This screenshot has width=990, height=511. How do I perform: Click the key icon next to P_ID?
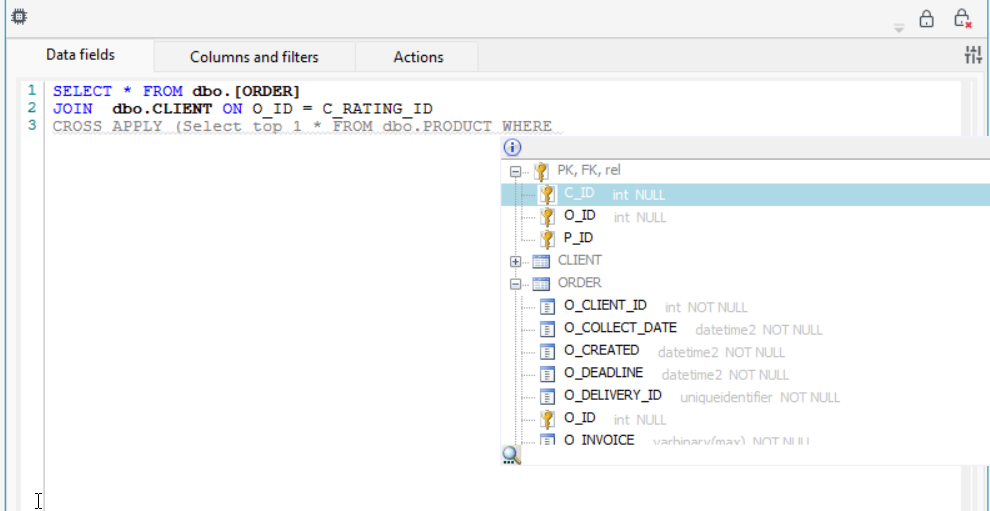click(x=547, y=238)
